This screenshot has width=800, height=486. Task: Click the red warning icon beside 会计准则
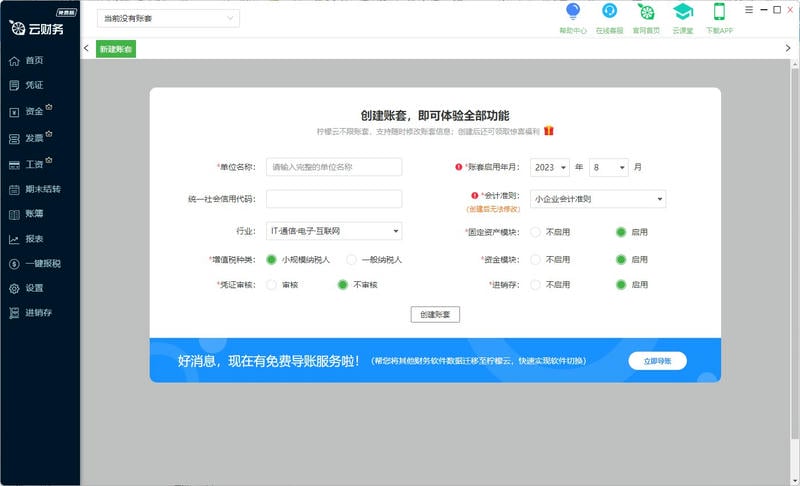tap(474, 195)
